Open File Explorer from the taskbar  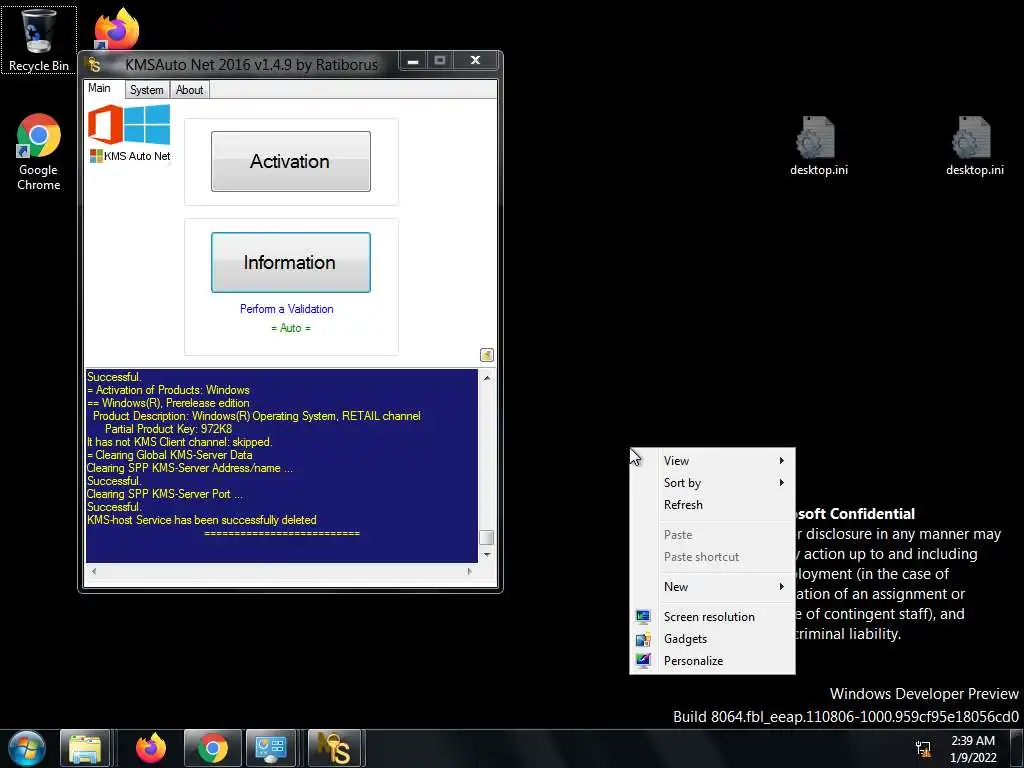coord(85,748)
